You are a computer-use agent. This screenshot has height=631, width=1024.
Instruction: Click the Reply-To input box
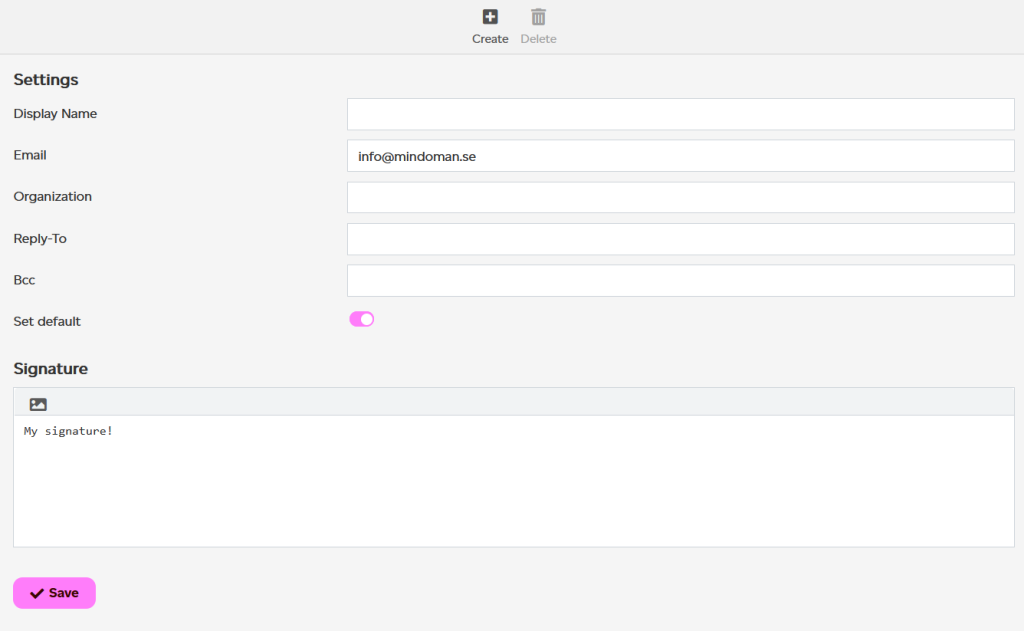[680, 239]
